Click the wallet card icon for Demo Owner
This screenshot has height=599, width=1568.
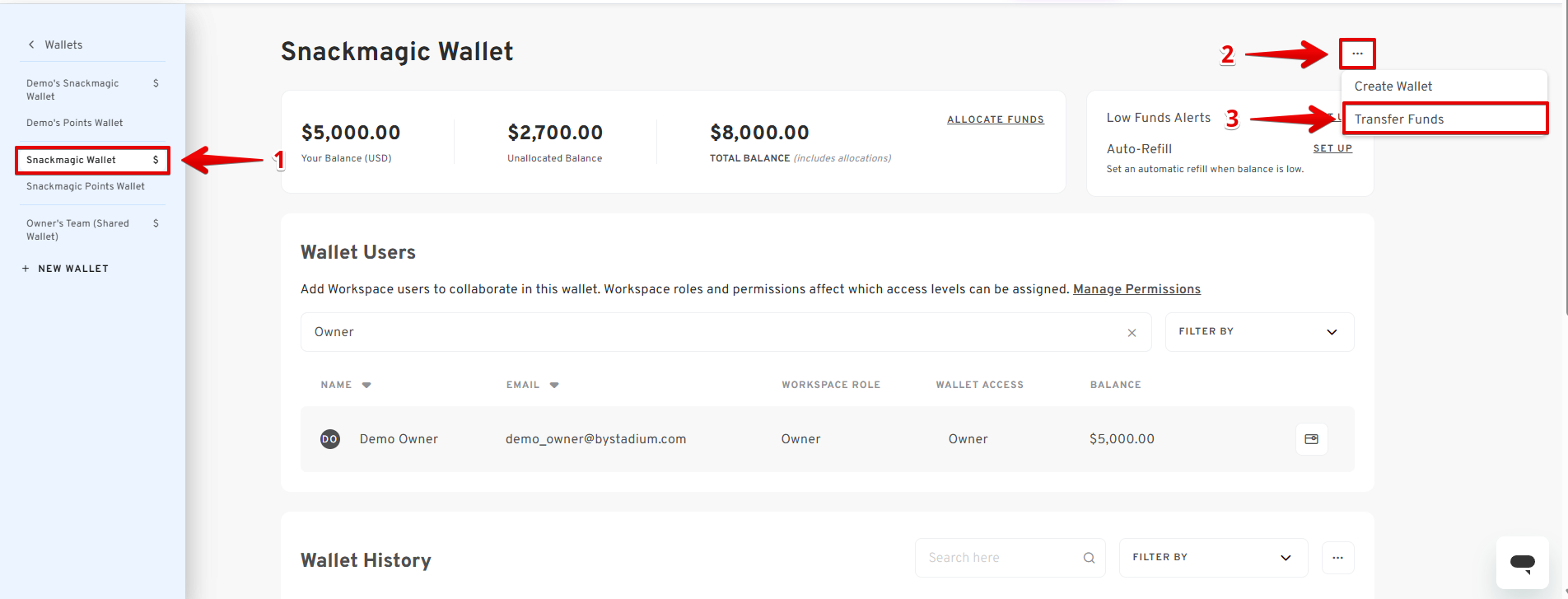[x=1311, y=439]
